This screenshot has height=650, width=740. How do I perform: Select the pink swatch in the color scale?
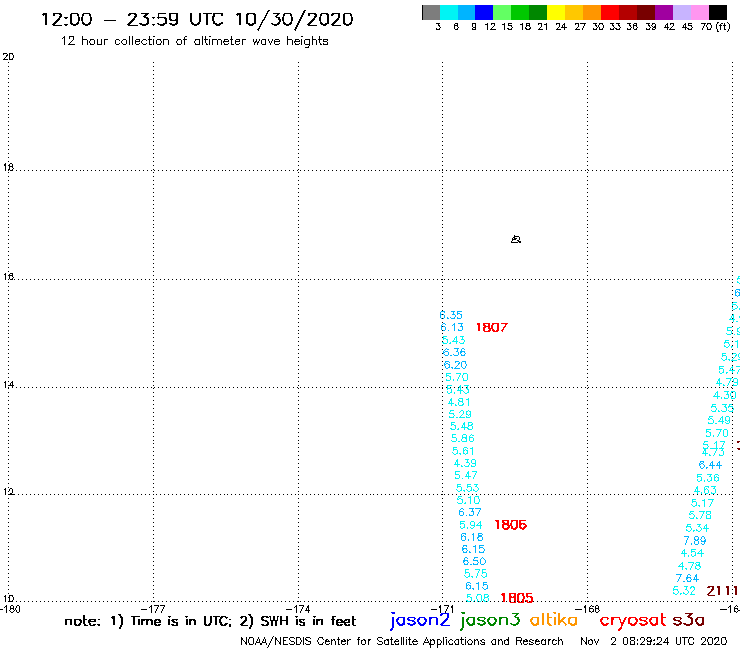[x=700, y=12]
